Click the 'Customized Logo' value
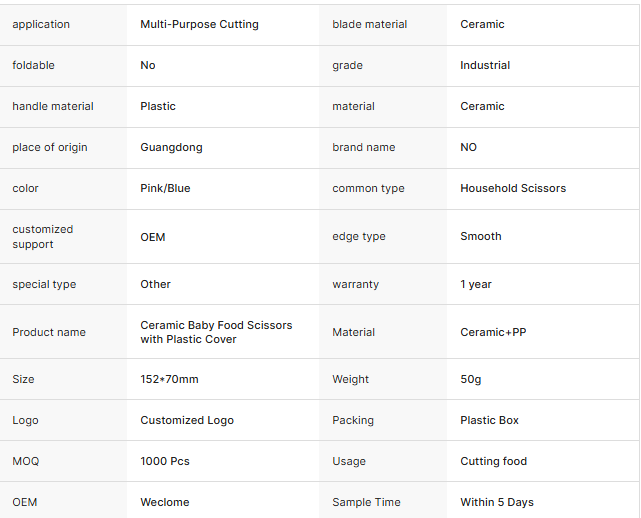The height and width of the screenshot is (518, 641). 187,420
